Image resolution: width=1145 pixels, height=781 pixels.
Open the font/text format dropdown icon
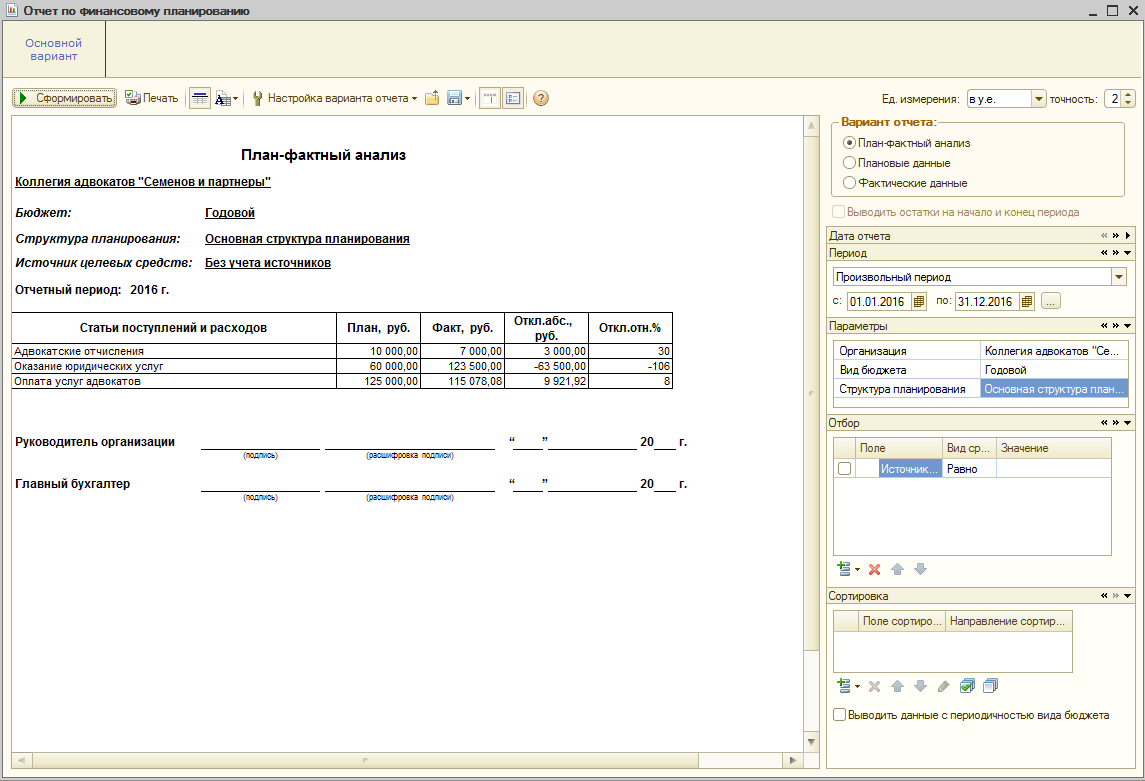point(226,98)
